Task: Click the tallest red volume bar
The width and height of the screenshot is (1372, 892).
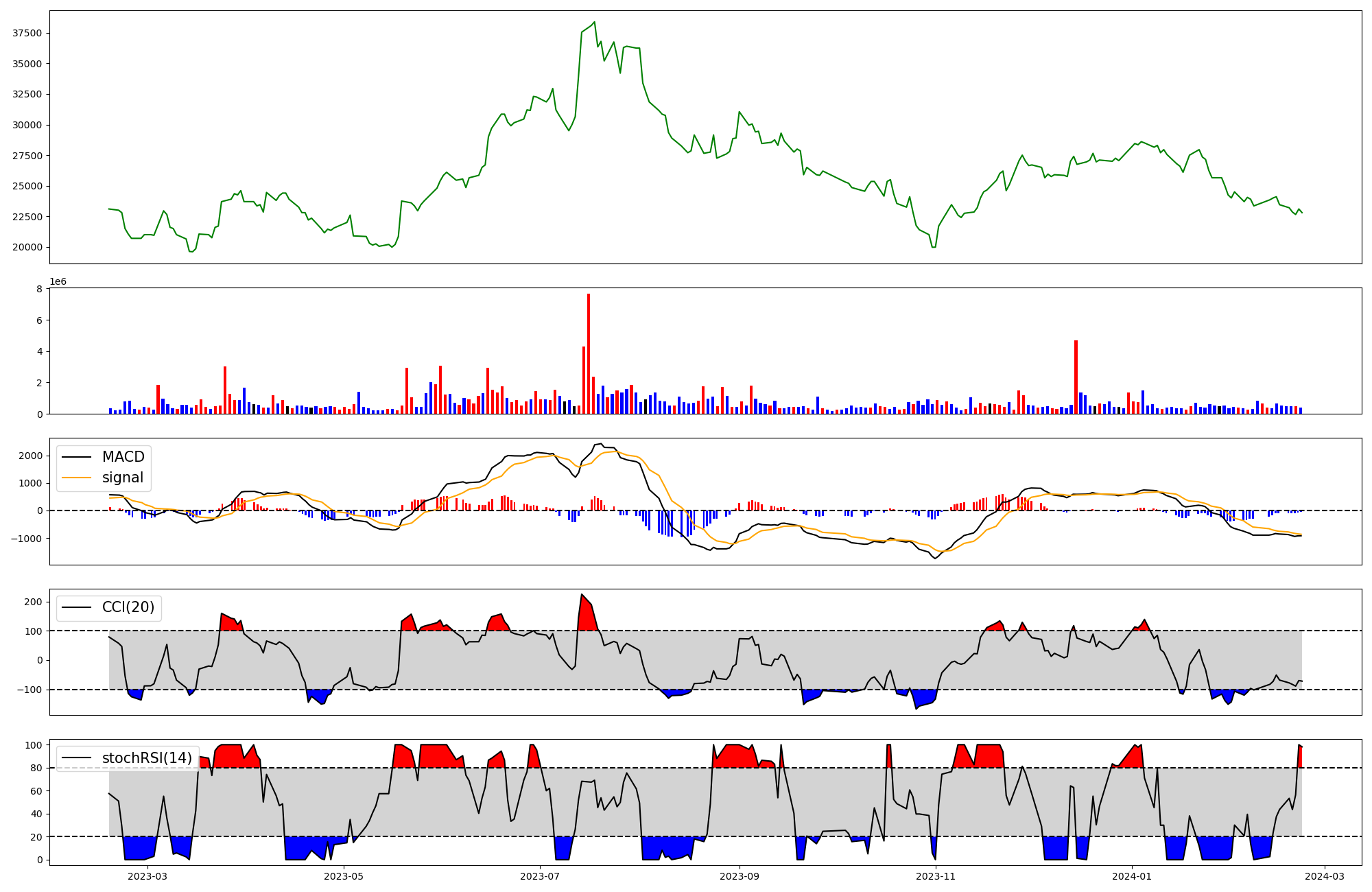Action: [589, 353]
